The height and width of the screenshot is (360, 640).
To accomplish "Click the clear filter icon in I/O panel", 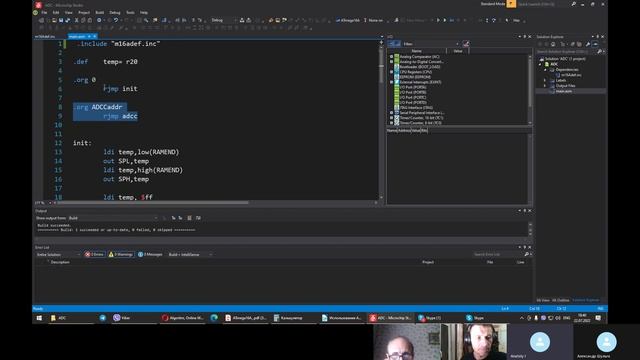I will point(466,44).
